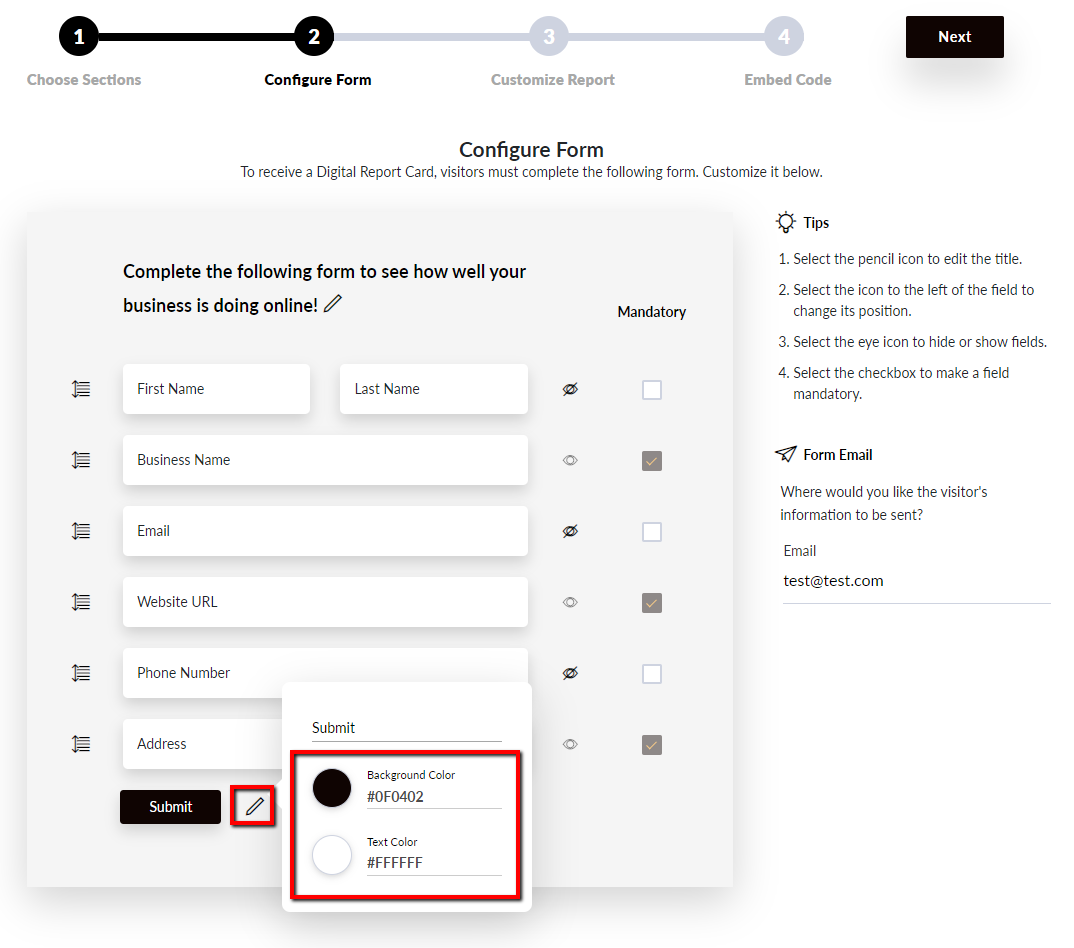This screenshot has height=948, width=1074.
Task: Click the Business Name field
Action: (325, 460)
